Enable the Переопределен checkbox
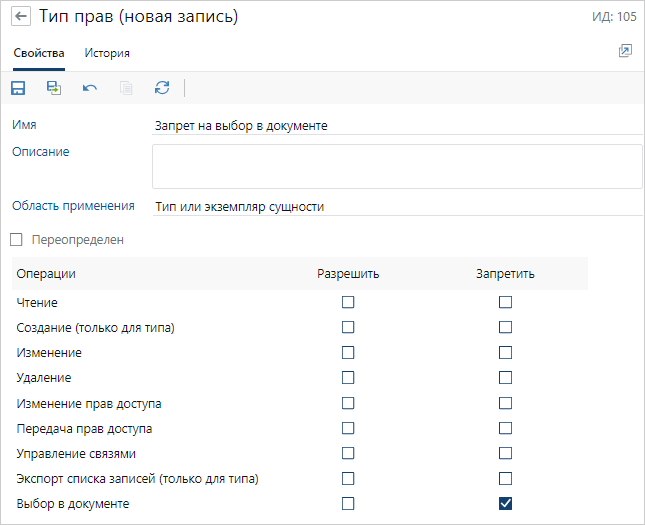Image resolution: width=645 pixels, height=525 pixels. tap(16, 240)
